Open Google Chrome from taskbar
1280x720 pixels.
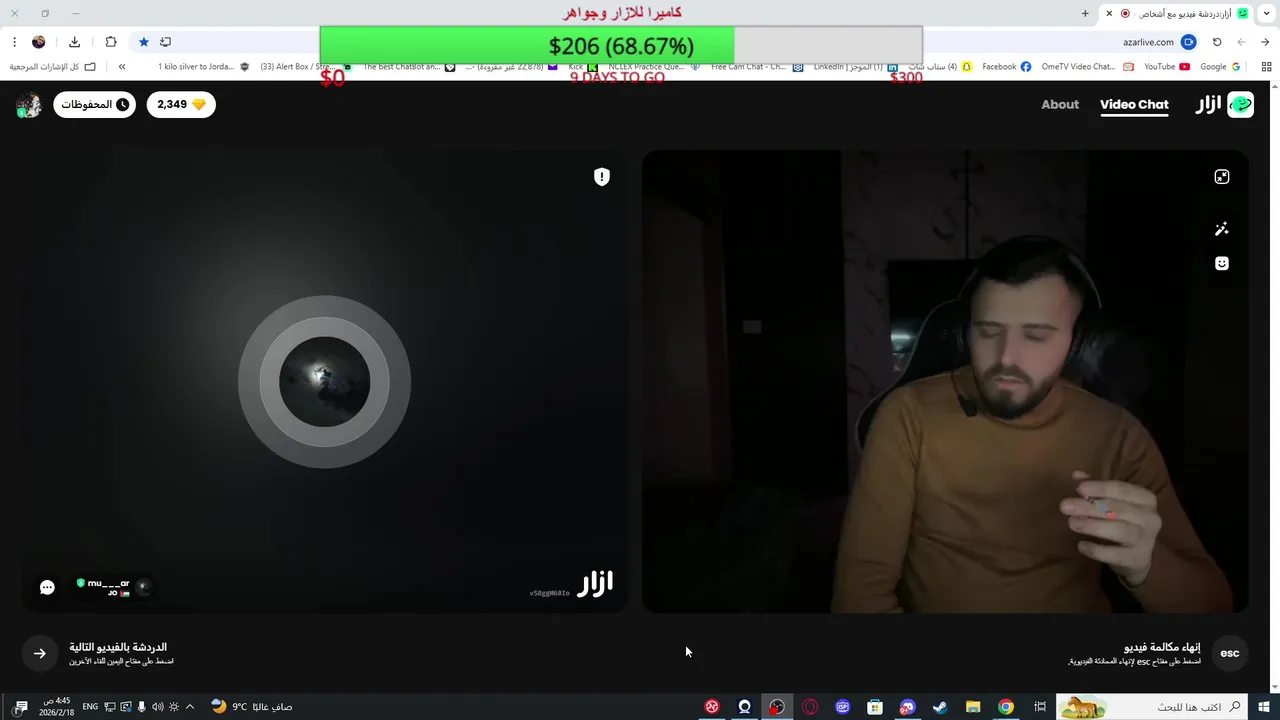pos(1006,707)
